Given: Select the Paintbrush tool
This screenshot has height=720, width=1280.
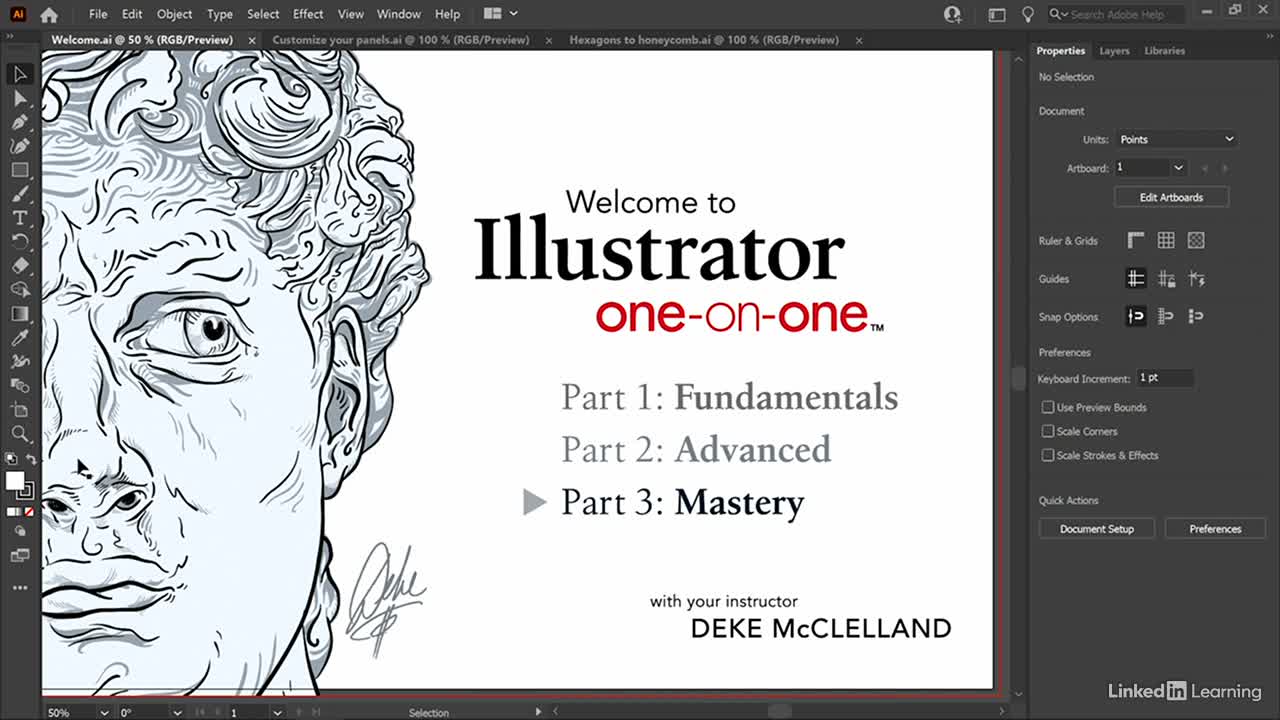Looking at the screenshot, I should pos(19,194).
